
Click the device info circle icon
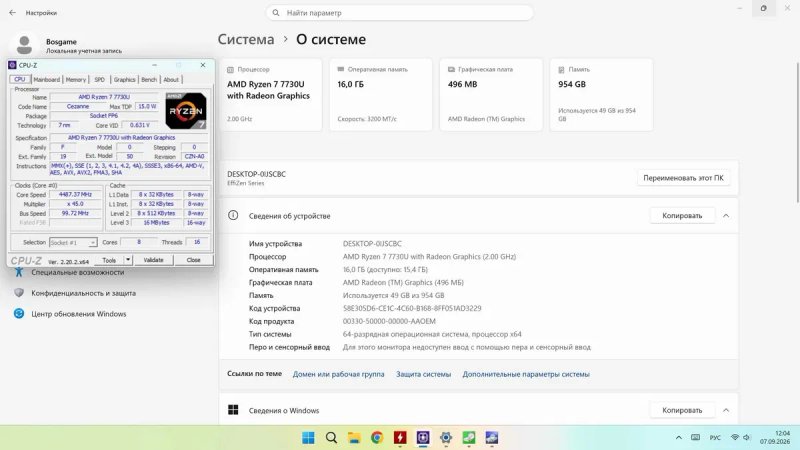233,215
